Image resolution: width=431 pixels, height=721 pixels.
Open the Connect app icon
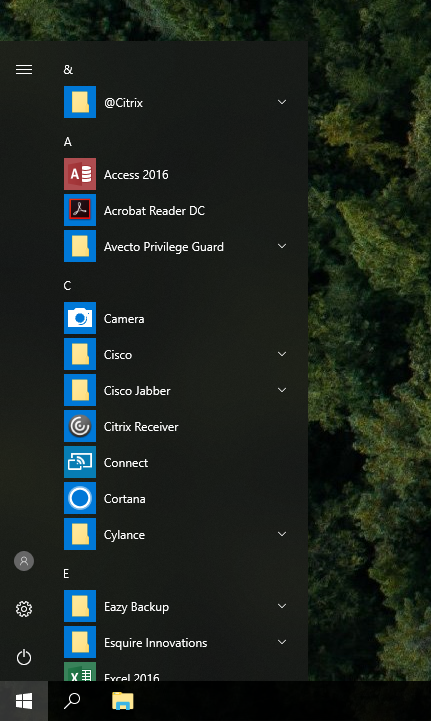click(80, 462)
